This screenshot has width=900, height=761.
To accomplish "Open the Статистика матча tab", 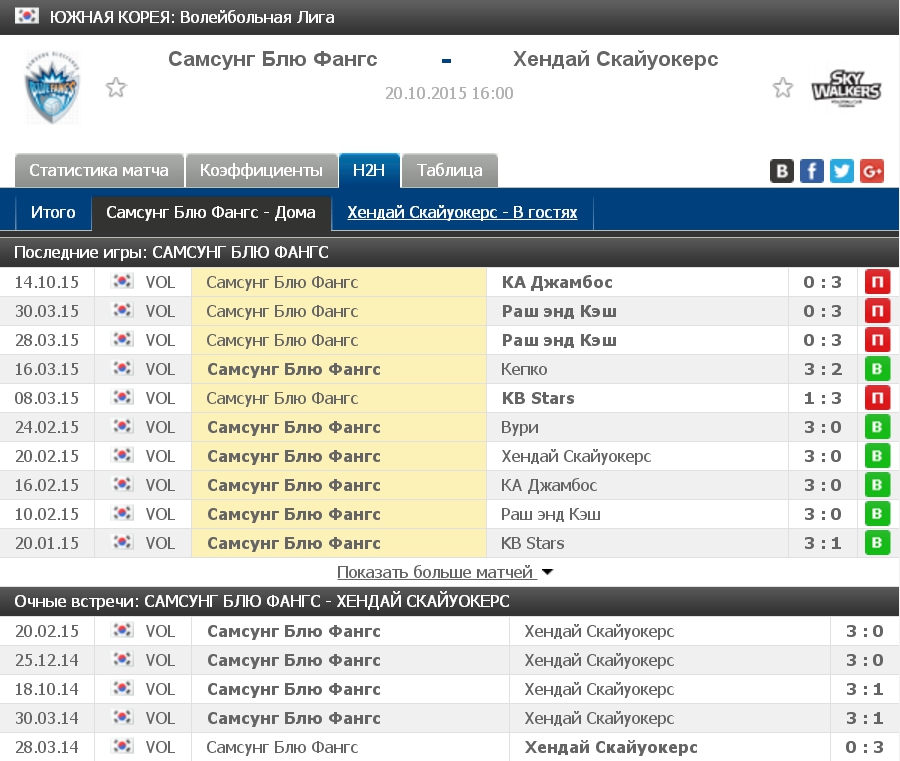I will 99,171.
